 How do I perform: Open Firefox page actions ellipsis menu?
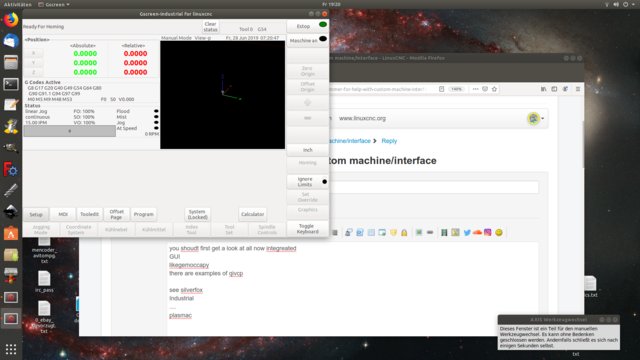475,89
